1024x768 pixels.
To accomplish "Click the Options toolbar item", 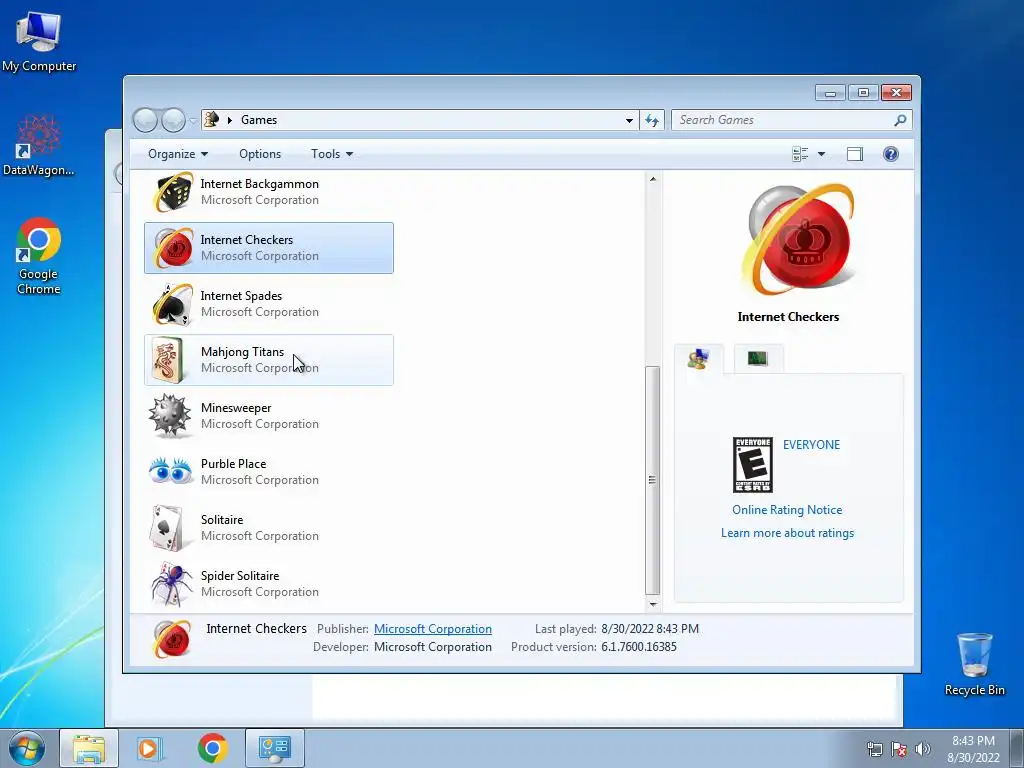I will 260,154.
